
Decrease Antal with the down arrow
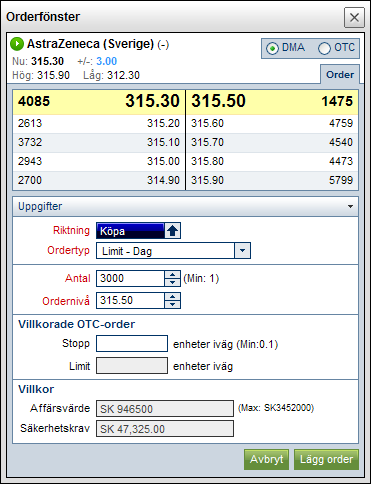tap(172, 282)
